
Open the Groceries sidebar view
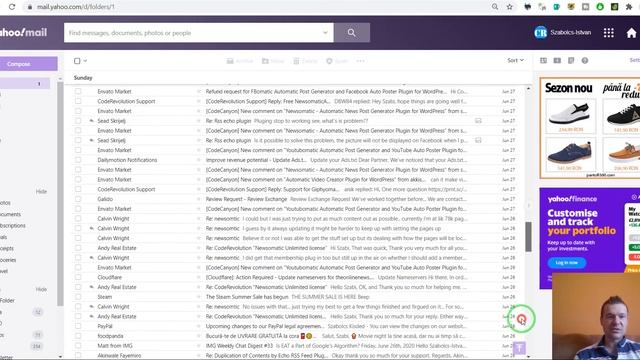click(8, 260)
